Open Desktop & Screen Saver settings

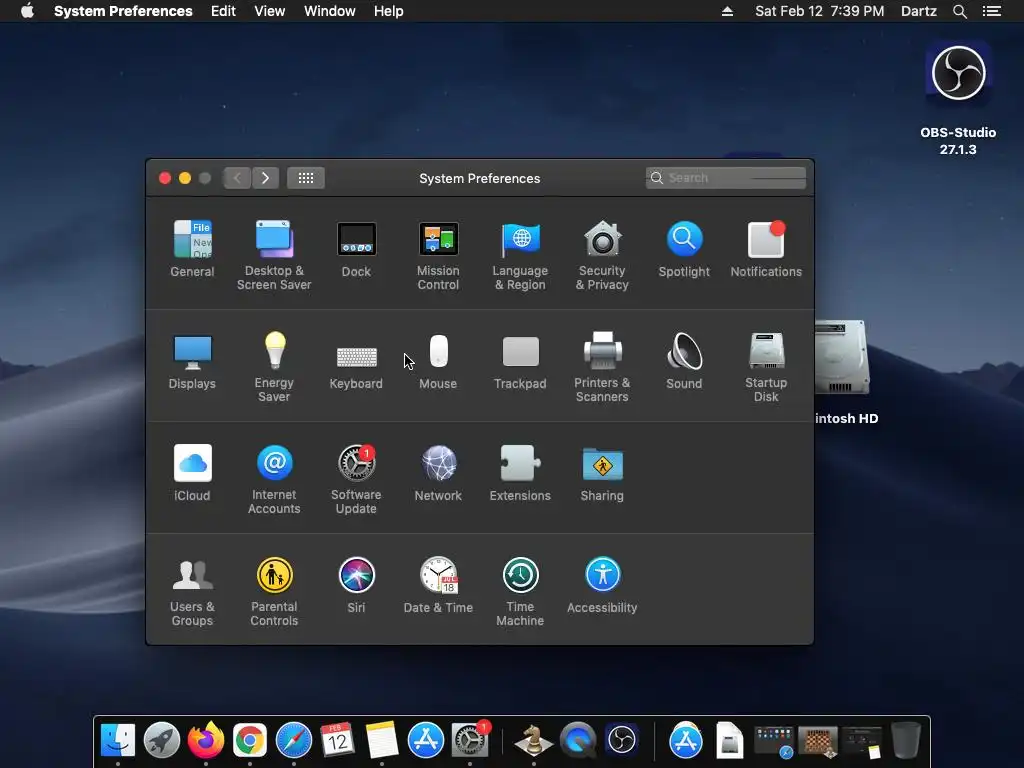[274, 255]
